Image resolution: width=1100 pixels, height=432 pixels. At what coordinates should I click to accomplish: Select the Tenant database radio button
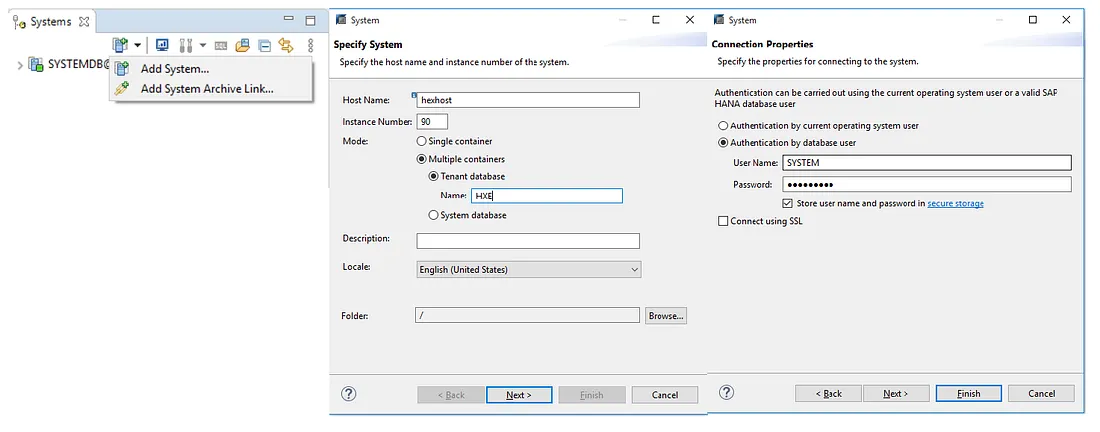point(434,176)
